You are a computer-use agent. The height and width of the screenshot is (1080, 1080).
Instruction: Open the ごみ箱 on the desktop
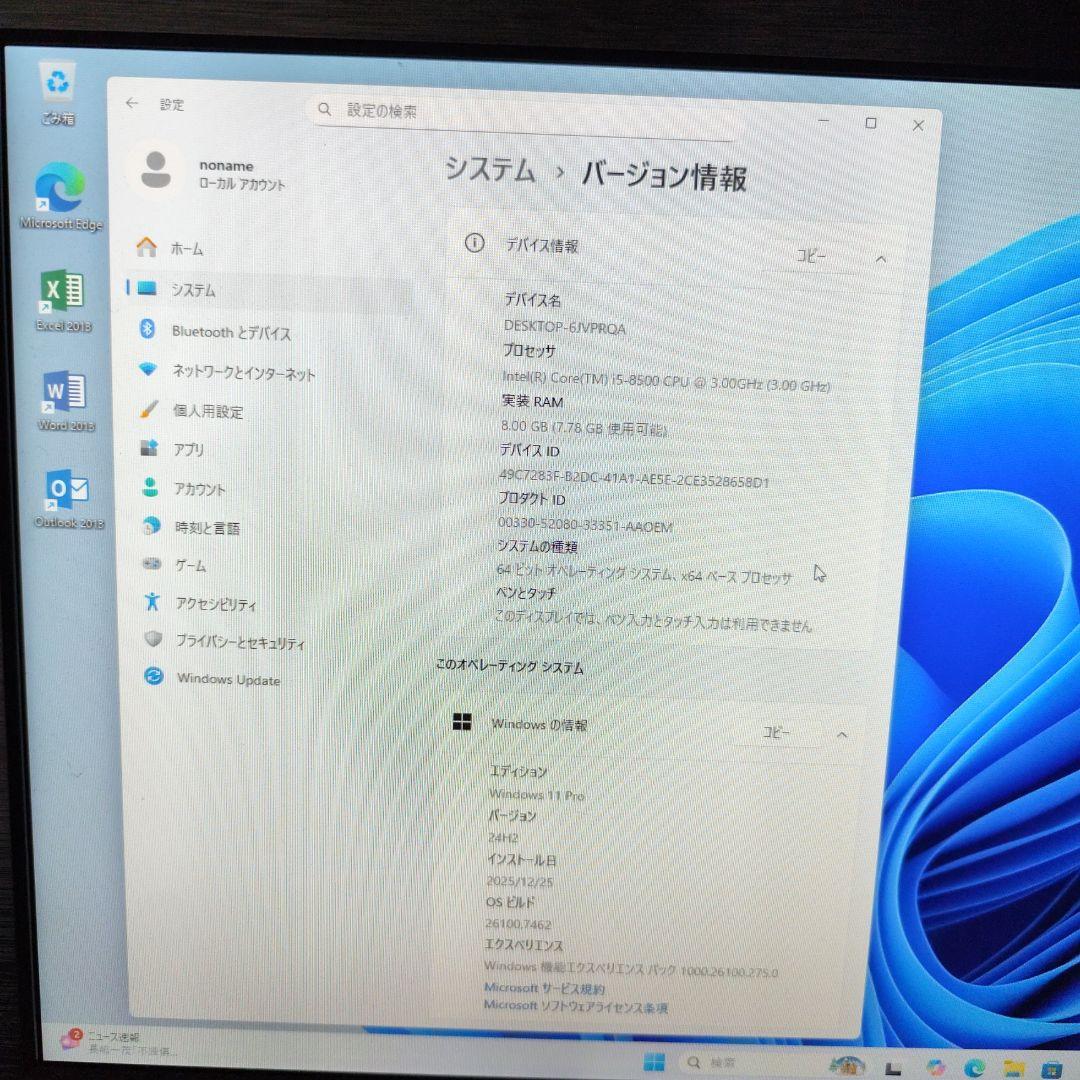click(59, 82)
